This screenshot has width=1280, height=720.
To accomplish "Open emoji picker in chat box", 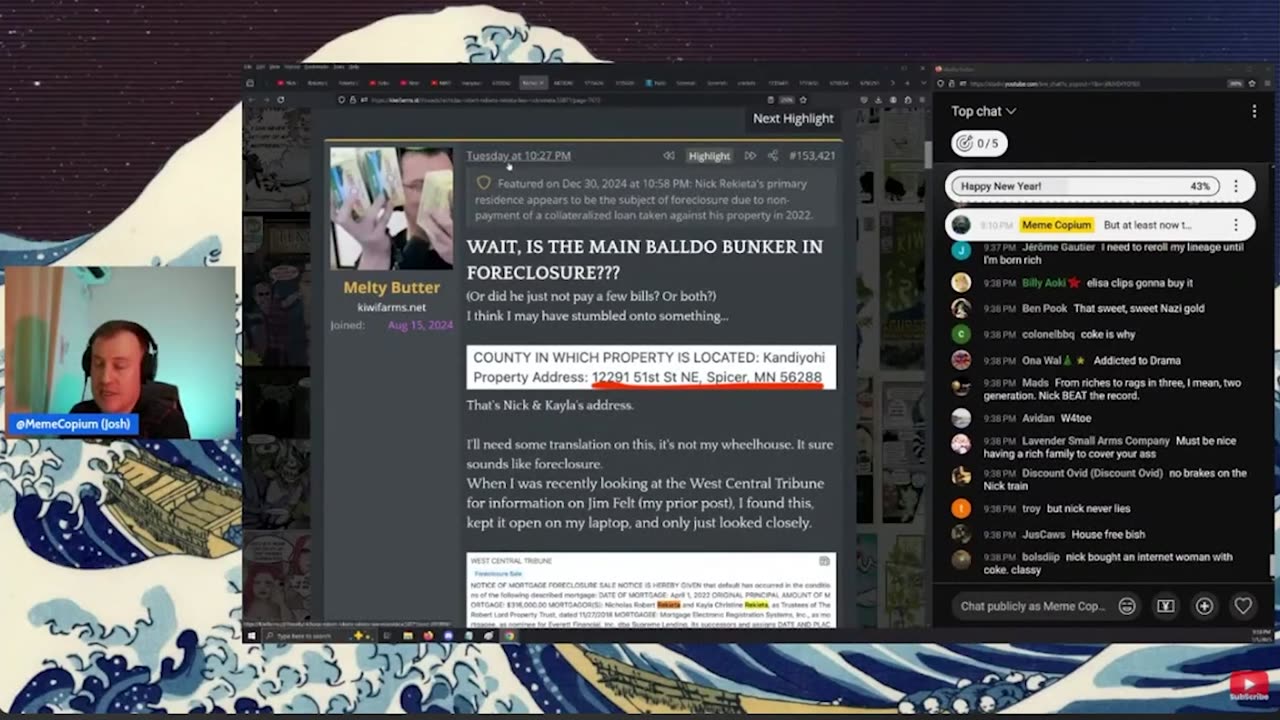I will click(x=1127, y=606).
